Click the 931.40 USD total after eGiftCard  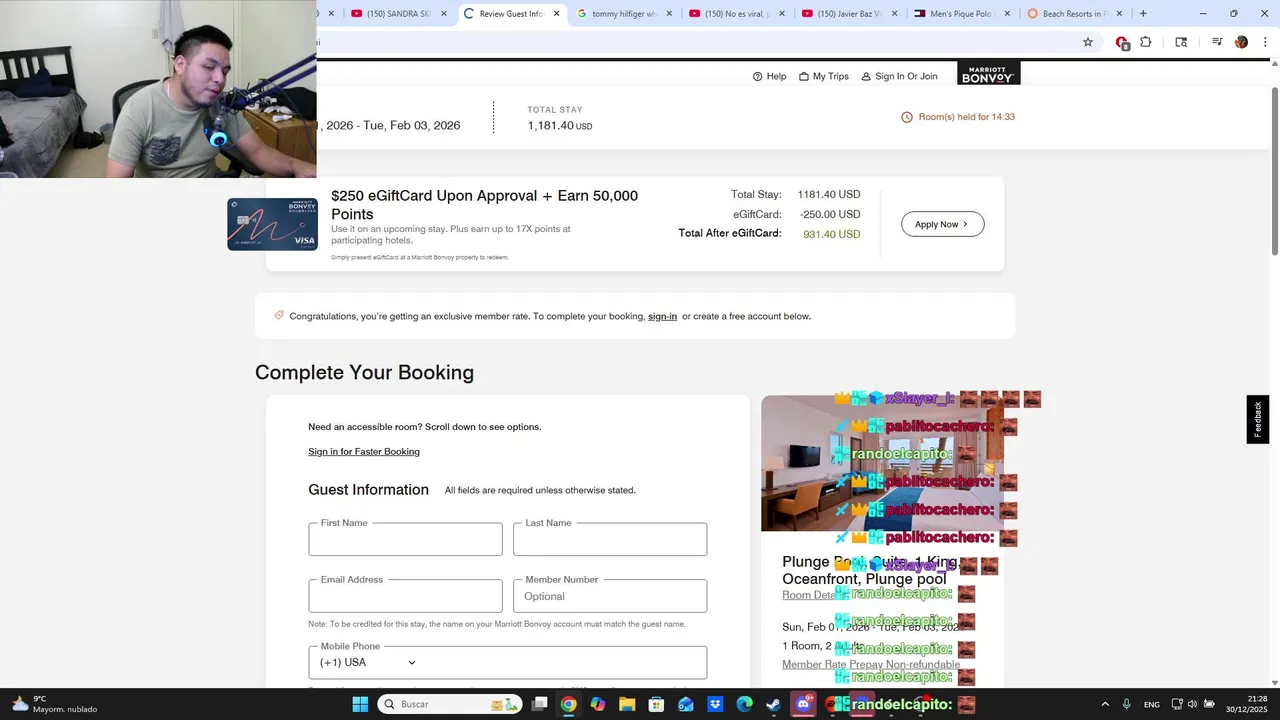click(x=831, y=234)
